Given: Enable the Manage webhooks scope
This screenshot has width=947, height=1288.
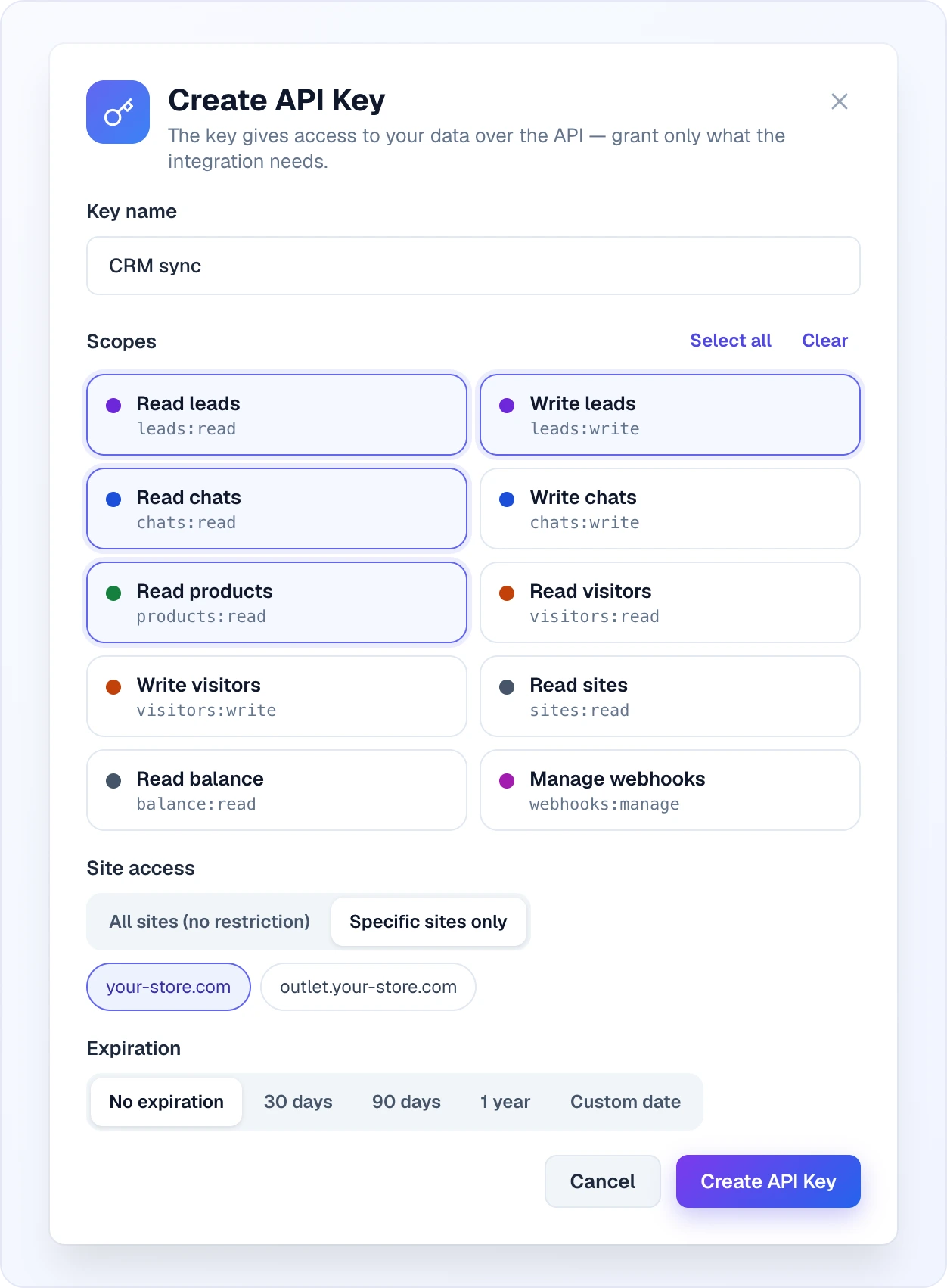Looking at the screenshot, I should click(670, 790).
